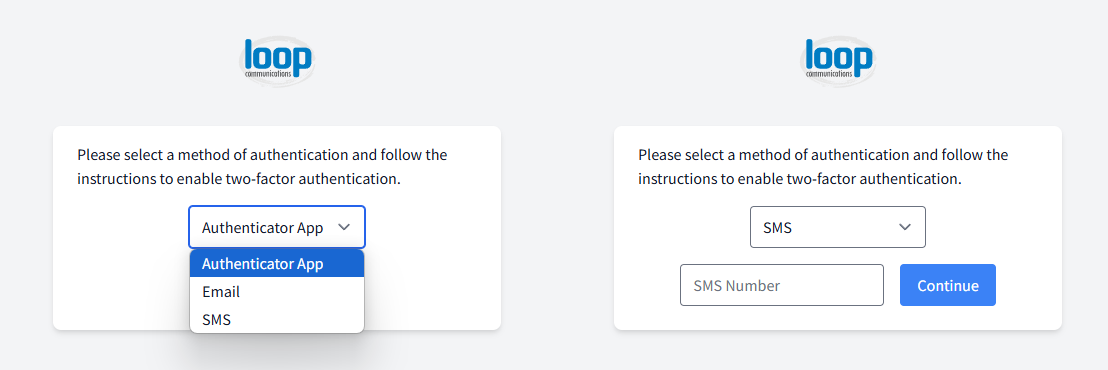Click the word "instructions" in the left card

[110, 179]
